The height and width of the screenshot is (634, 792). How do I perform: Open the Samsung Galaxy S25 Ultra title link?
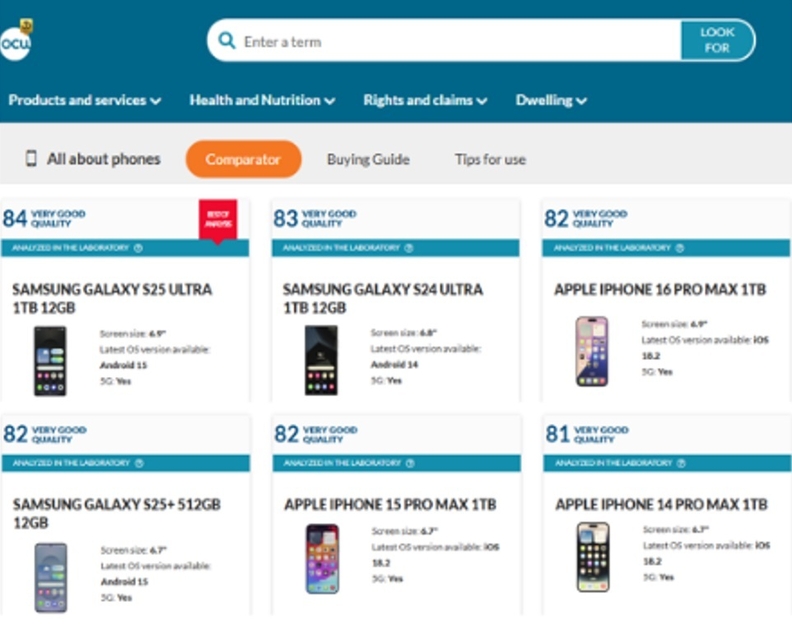pos(112,299)
